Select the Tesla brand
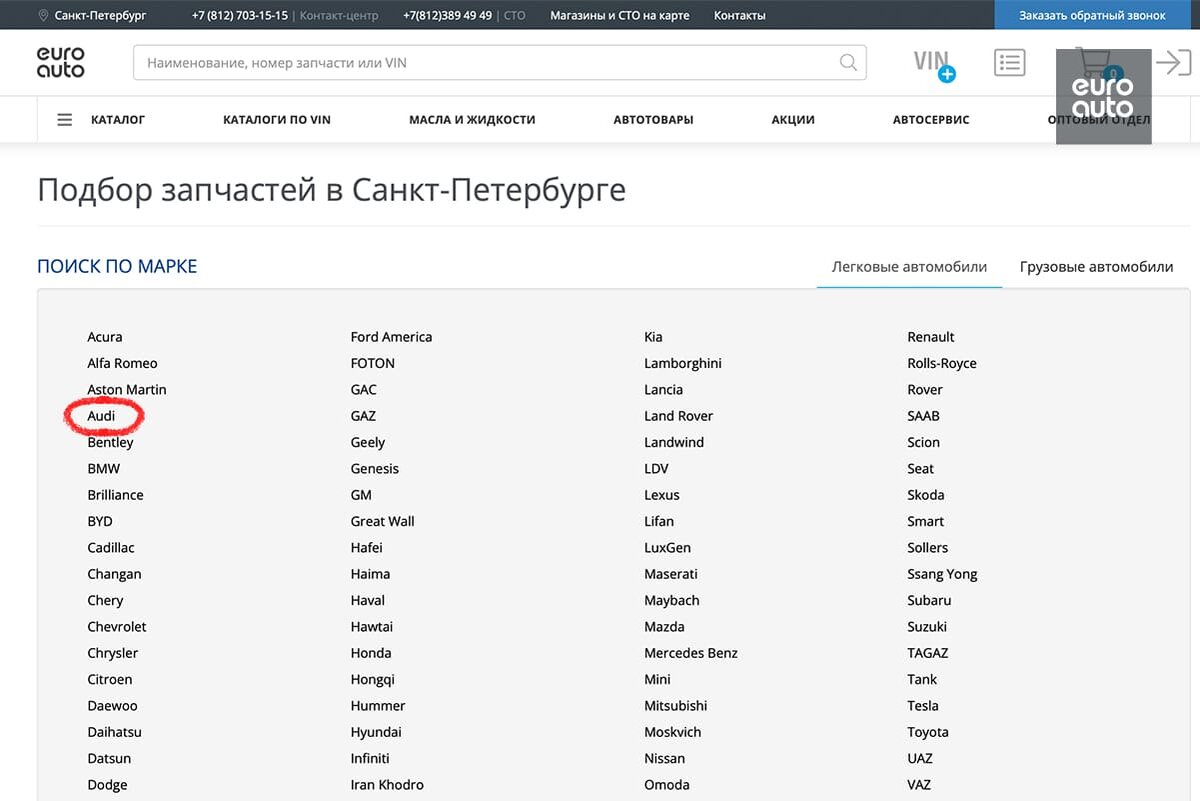This screenshot has height=801, width=1200. click(923, 705)
